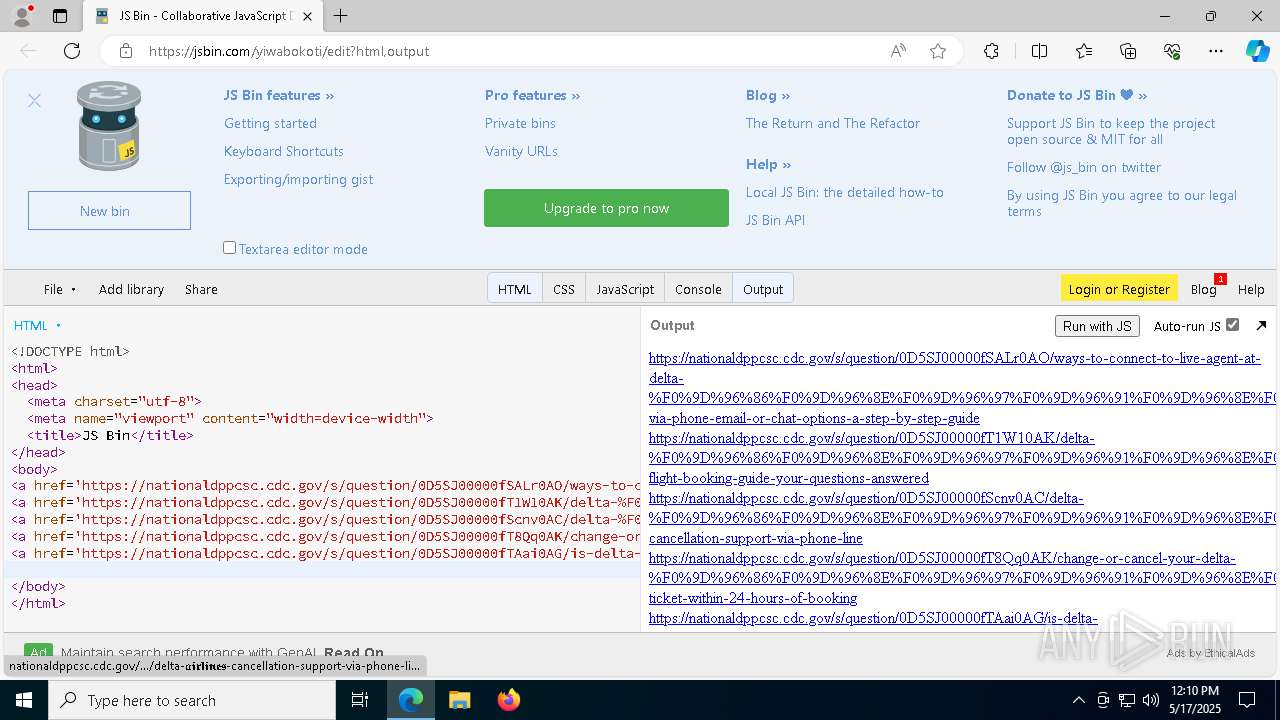Image resolution: width=1280 pixels, height=720 pixels.
Task: Click taskbar search box
Action: [x=192, y=700]
